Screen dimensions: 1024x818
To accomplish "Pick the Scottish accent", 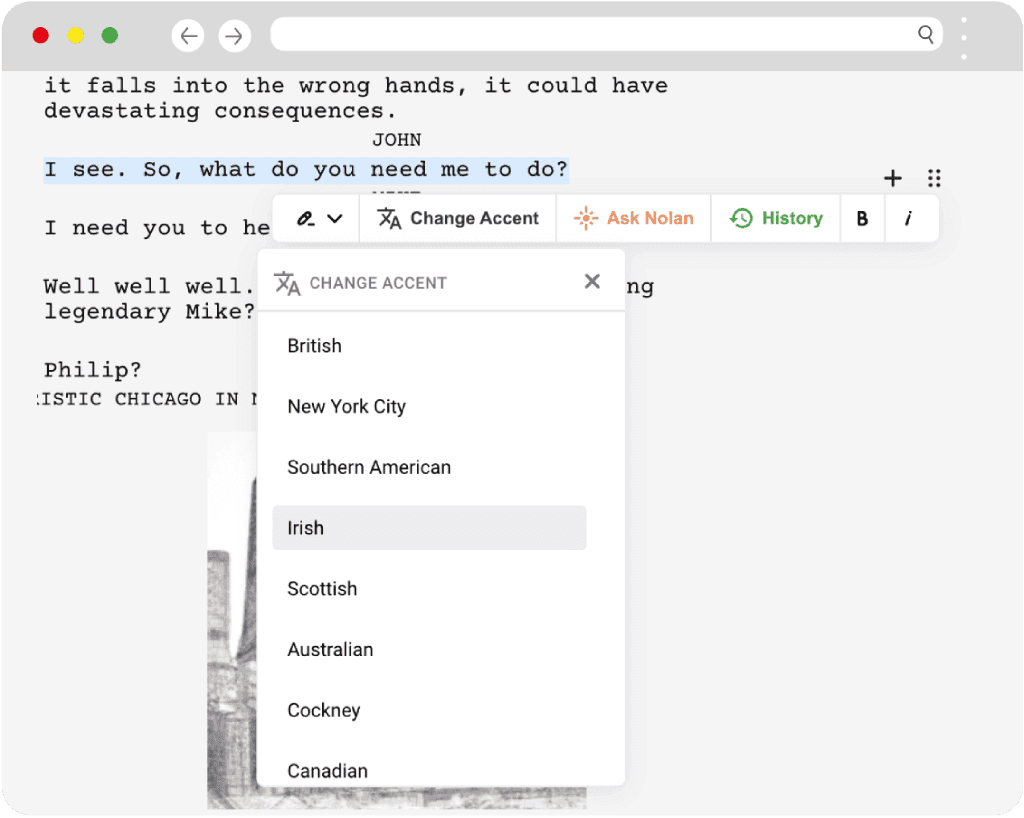I will (322, 589).
